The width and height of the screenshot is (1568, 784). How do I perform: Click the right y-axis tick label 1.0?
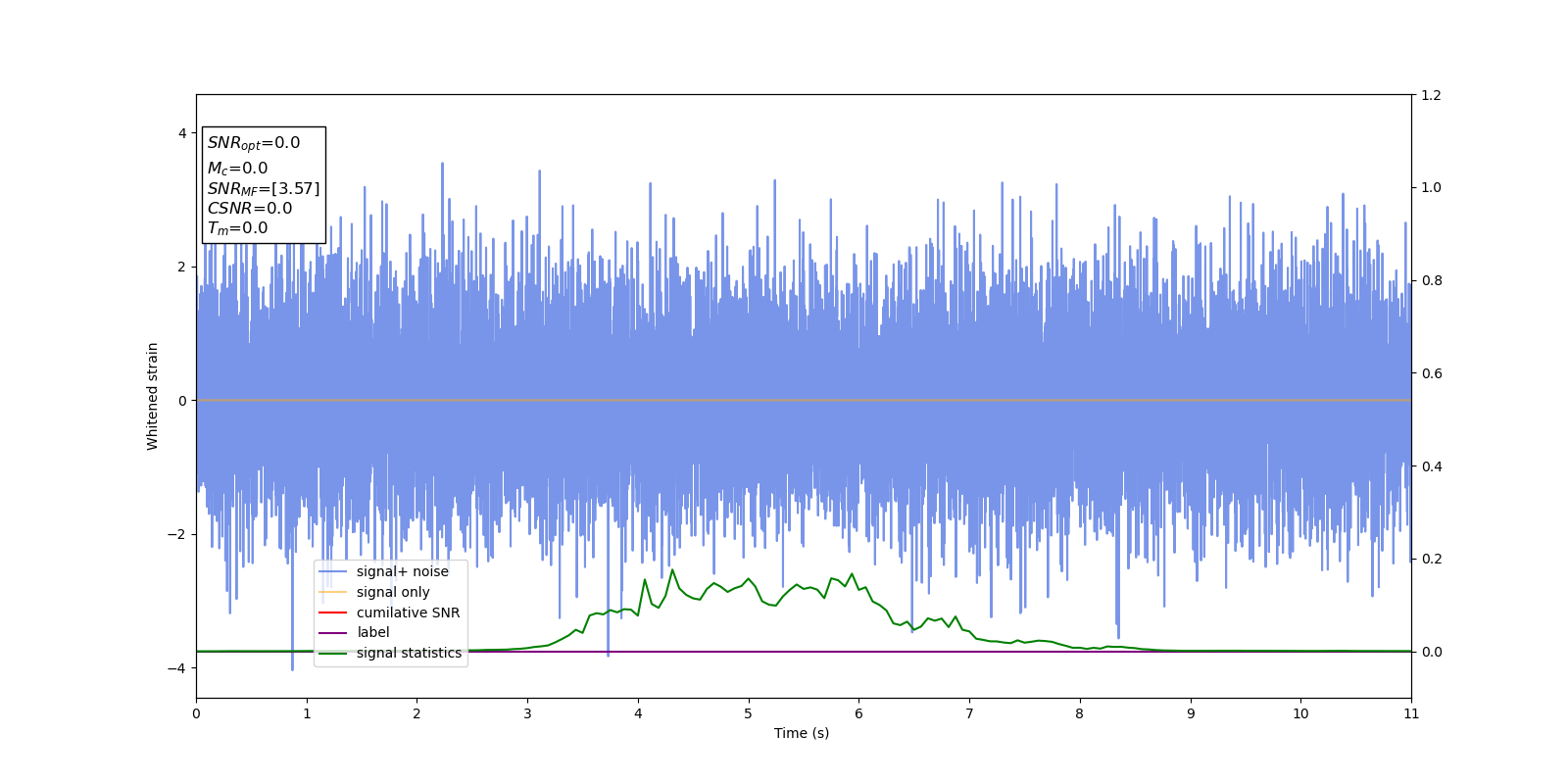pyautogui.click(x=1431, y=187)
